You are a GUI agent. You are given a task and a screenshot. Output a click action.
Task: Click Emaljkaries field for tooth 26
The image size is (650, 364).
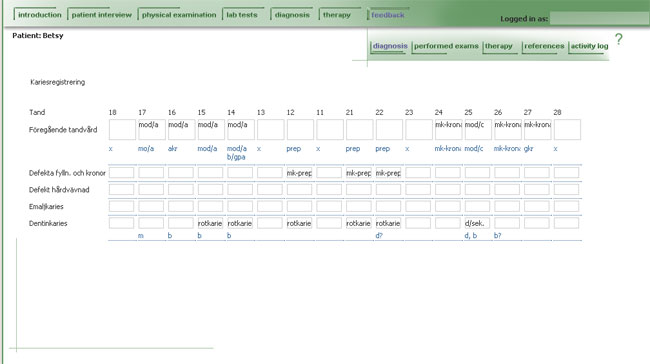point(507,206)
